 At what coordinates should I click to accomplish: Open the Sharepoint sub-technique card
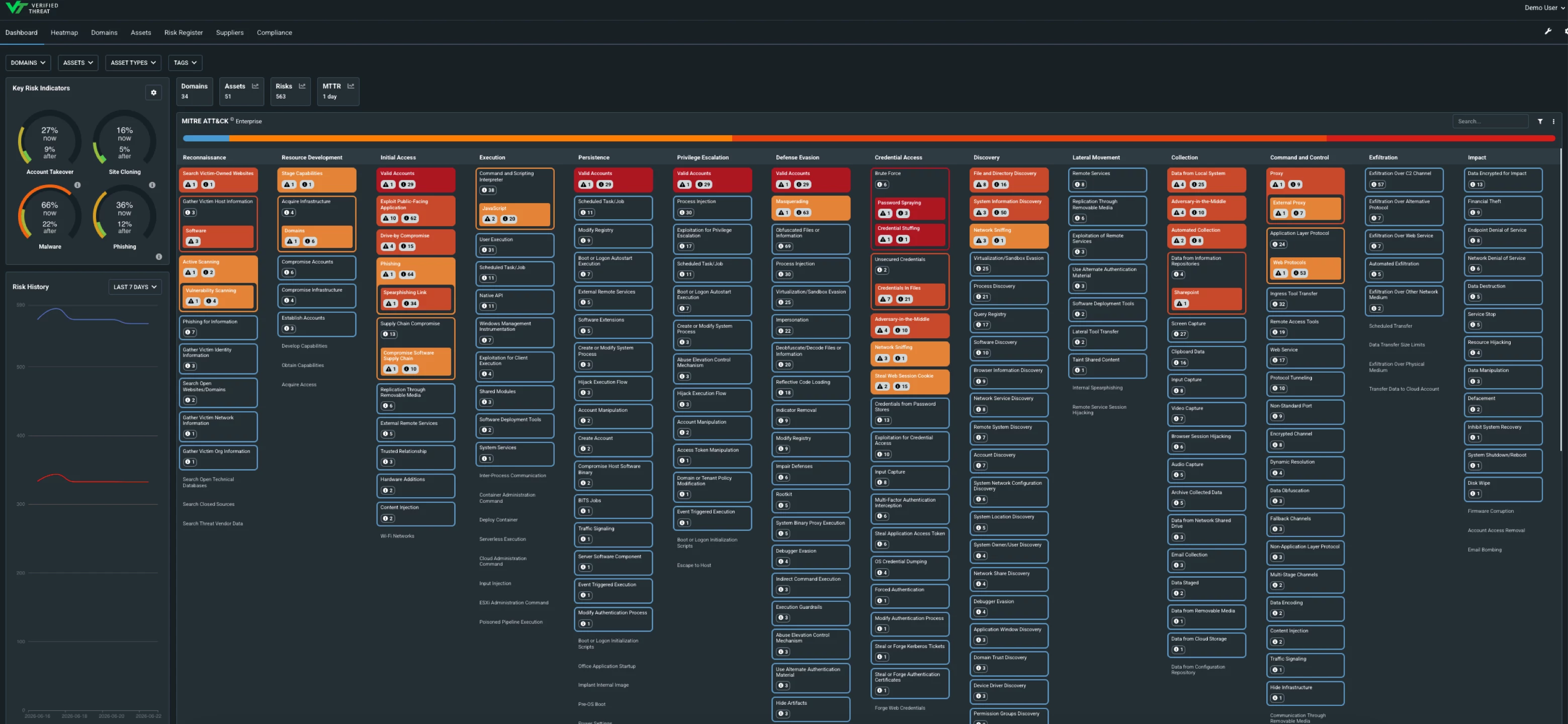(x=1206, y=298)
